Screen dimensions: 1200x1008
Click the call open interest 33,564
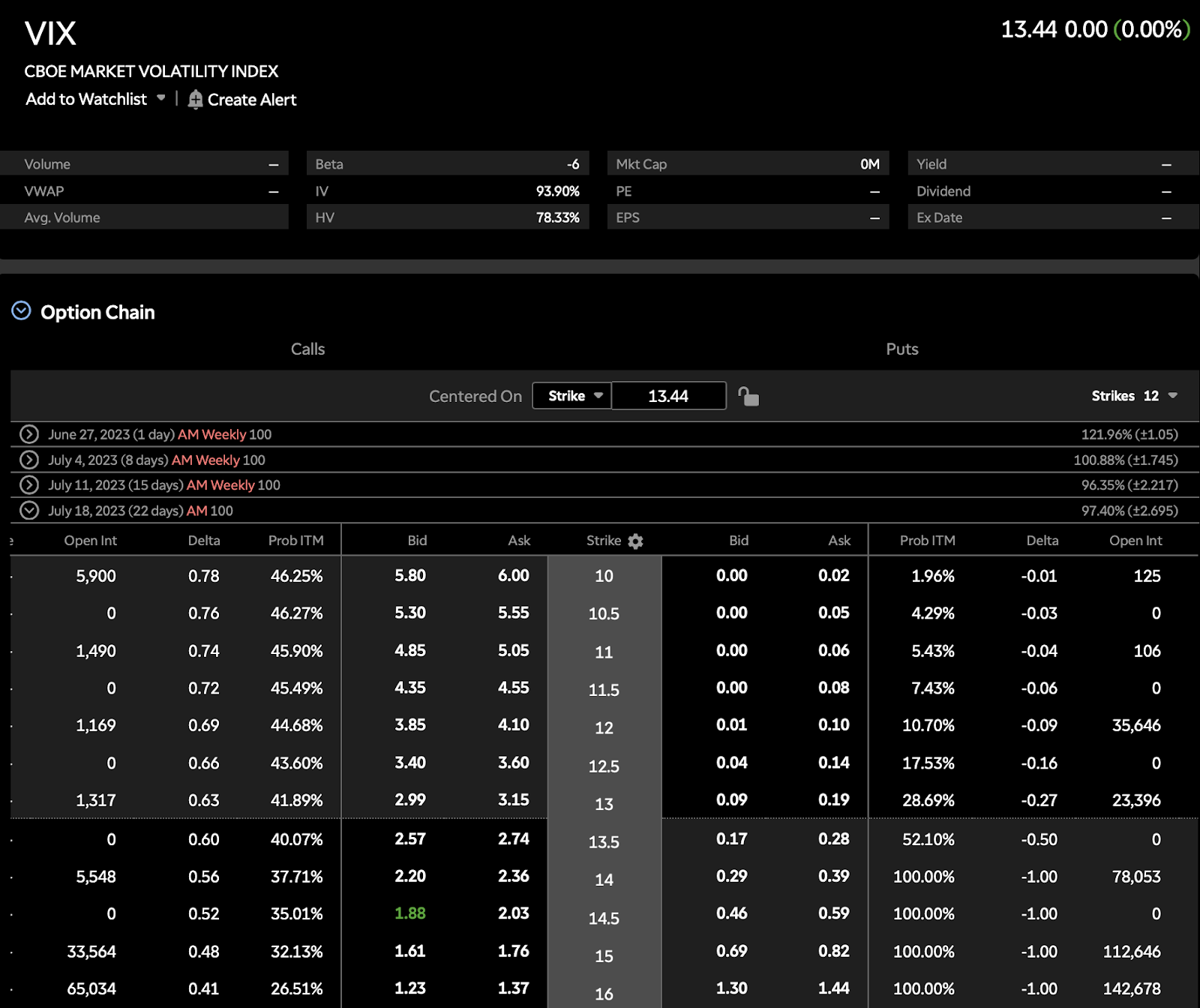(x=91, y=951)
